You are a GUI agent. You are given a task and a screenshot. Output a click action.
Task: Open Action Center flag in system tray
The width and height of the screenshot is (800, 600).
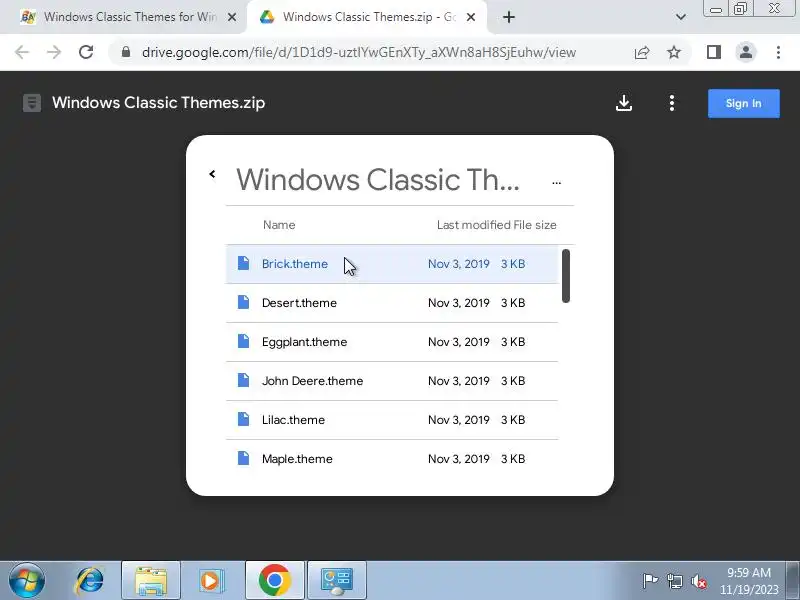click(x=649, y=581)
